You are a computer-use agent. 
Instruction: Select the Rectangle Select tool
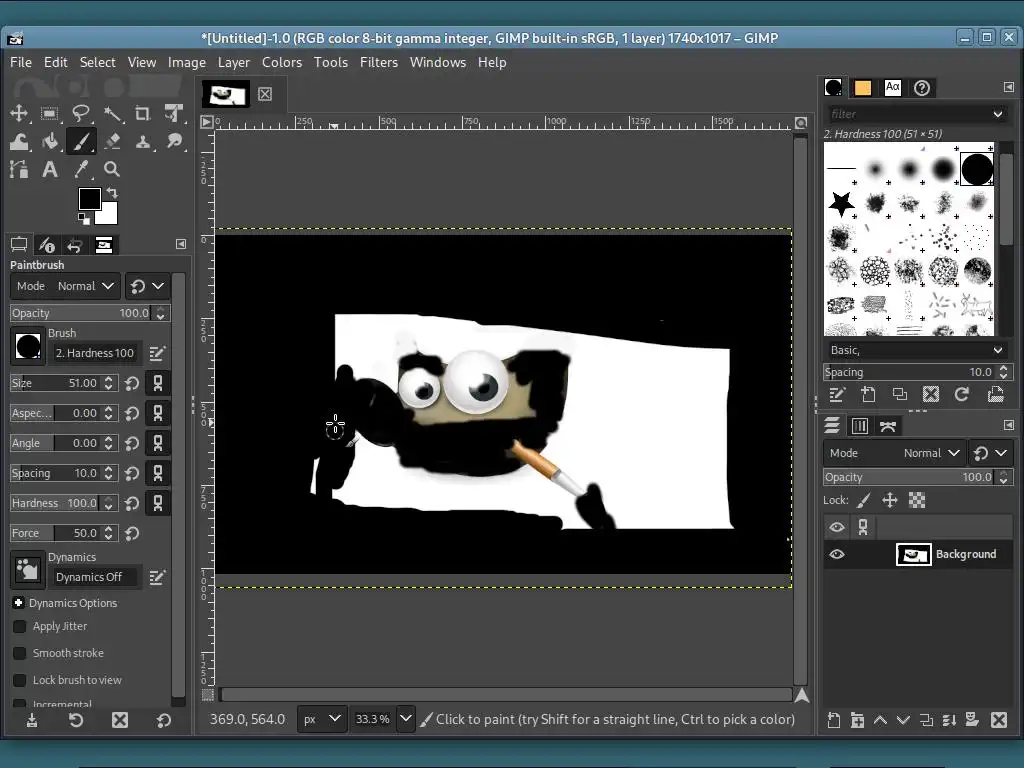coord(50,113)
